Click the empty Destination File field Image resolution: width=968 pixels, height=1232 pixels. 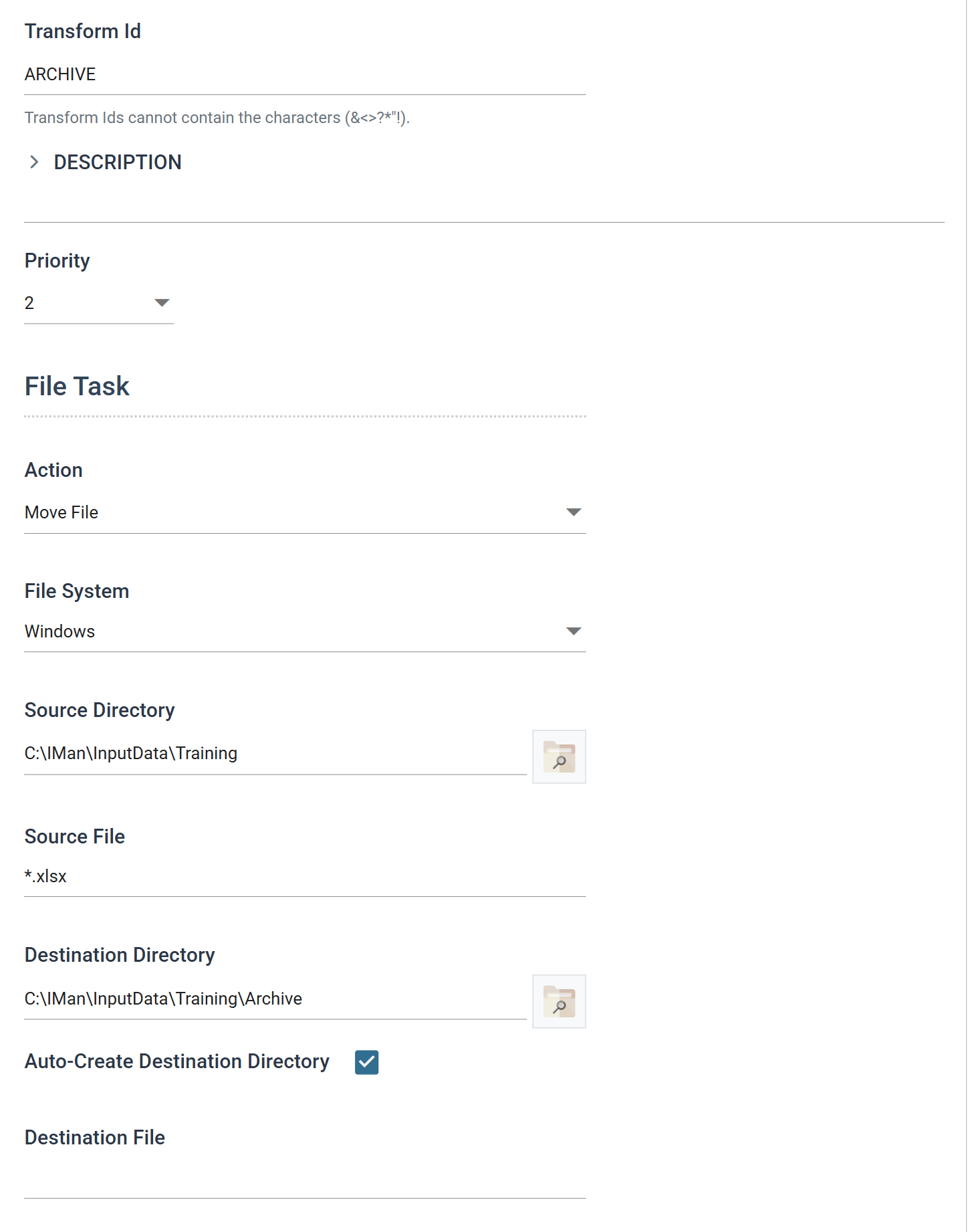(x=305, y=1179)
